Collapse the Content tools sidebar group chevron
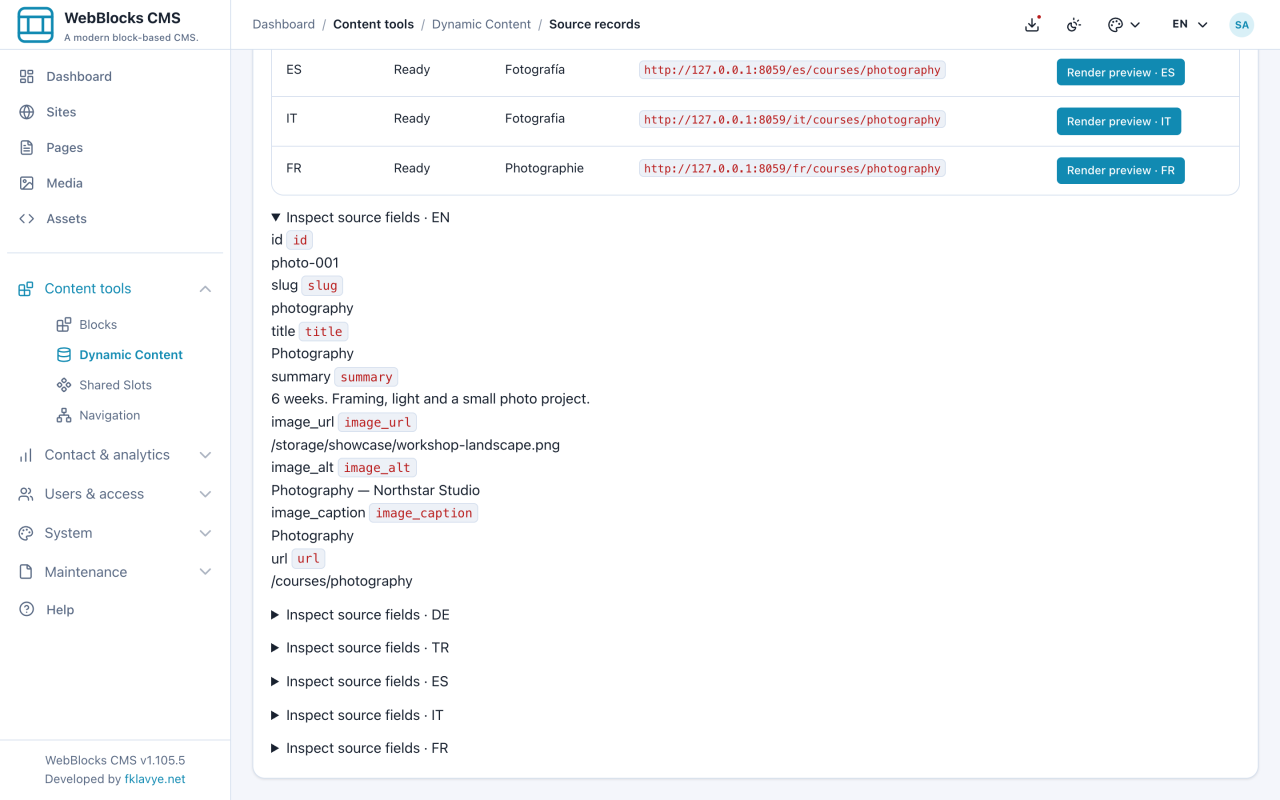Viewport: 1280px width, 800px height. [205, 289]
